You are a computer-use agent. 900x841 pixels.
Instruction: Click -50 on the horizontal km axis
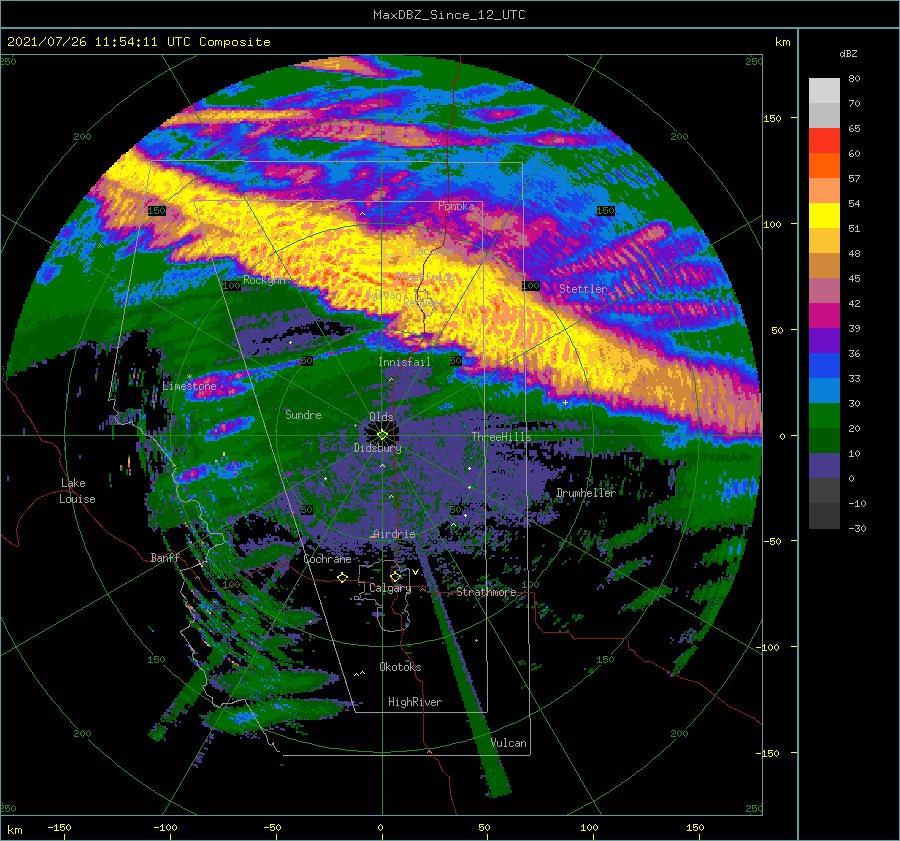tap(272, 827)
